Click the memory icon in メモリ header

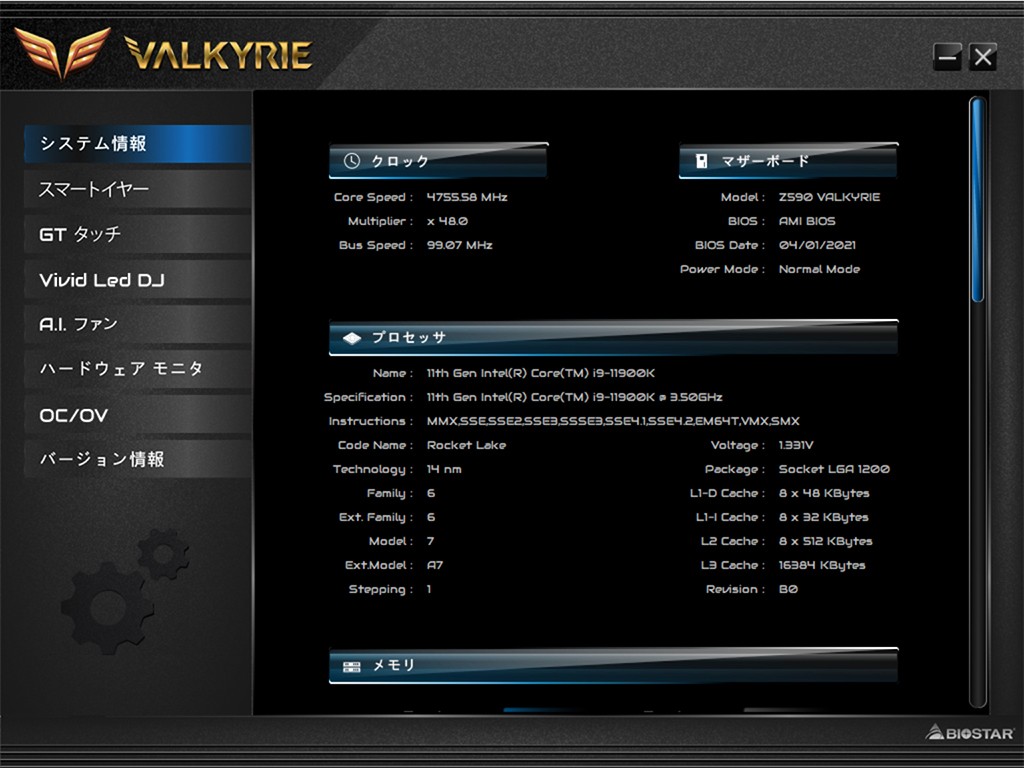point(352,666)
